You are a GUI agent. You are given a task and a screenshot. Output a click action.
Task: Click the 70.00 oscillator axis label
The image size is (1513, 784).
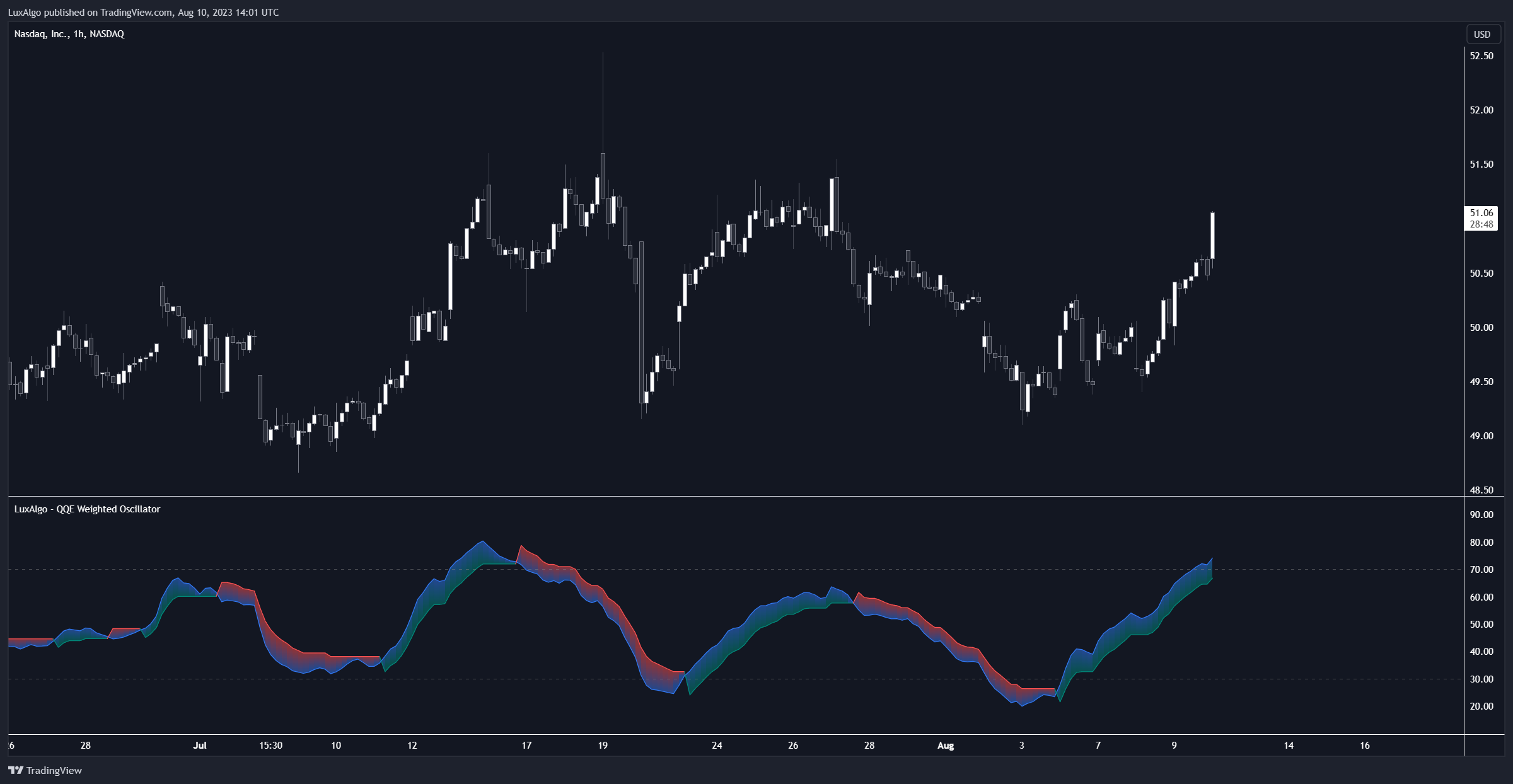click(1481, 570)
